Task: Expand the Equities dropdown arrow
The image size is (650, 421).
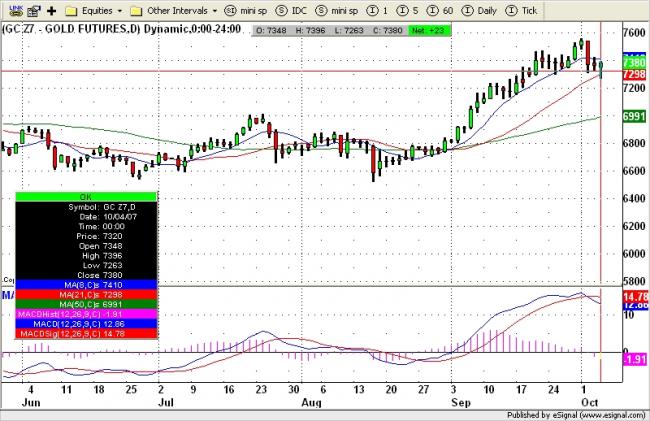Action: click(120, 11)
